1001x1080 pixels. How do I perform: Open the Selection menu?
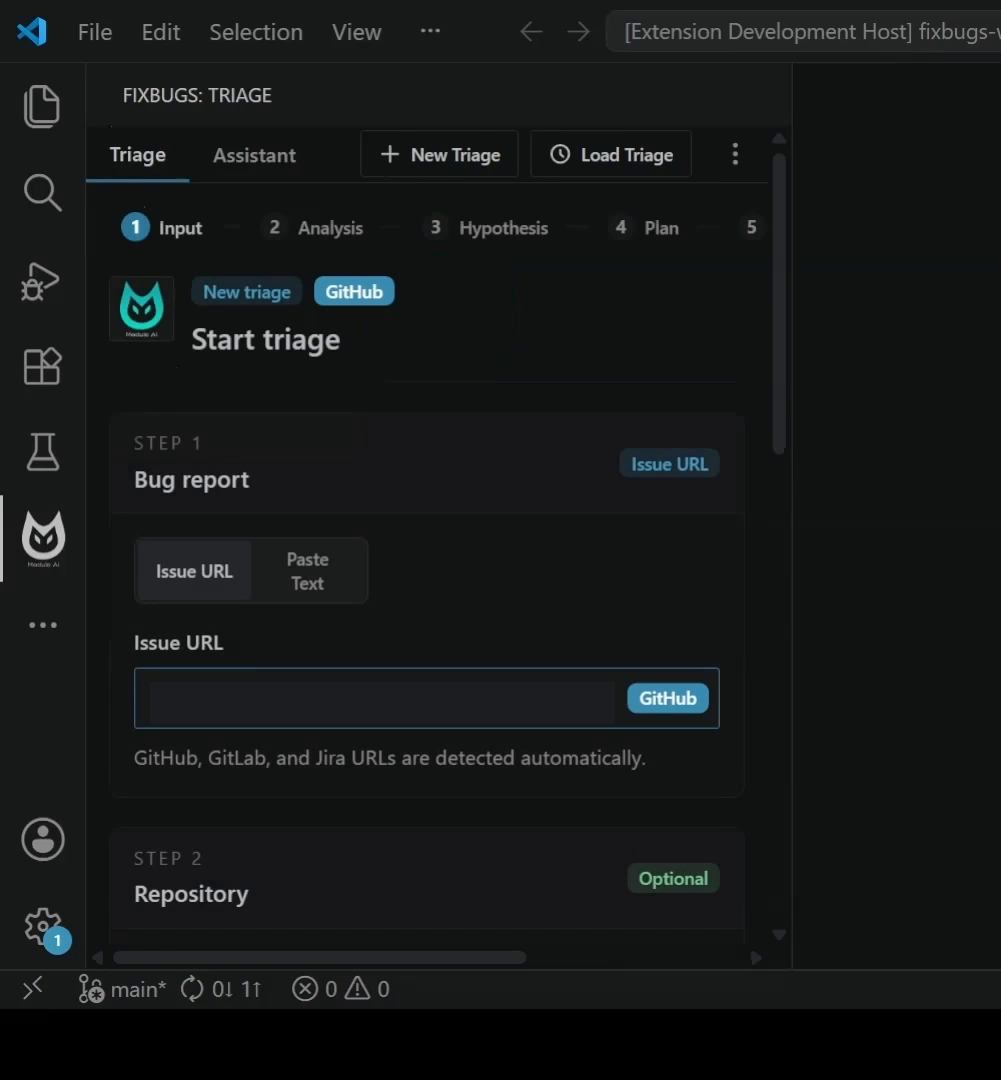[256, 32]
